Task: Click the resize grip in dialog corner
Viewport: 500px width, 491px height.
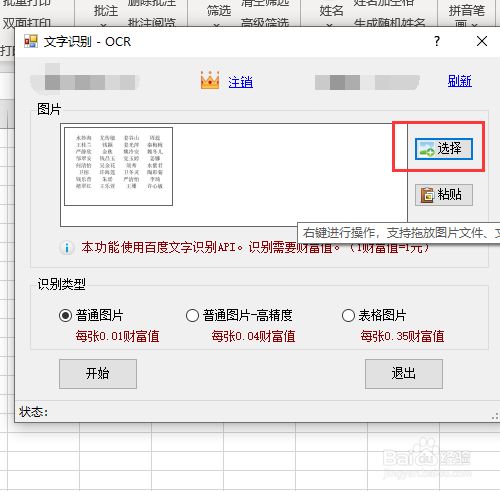Action: (x=495, y=416)
